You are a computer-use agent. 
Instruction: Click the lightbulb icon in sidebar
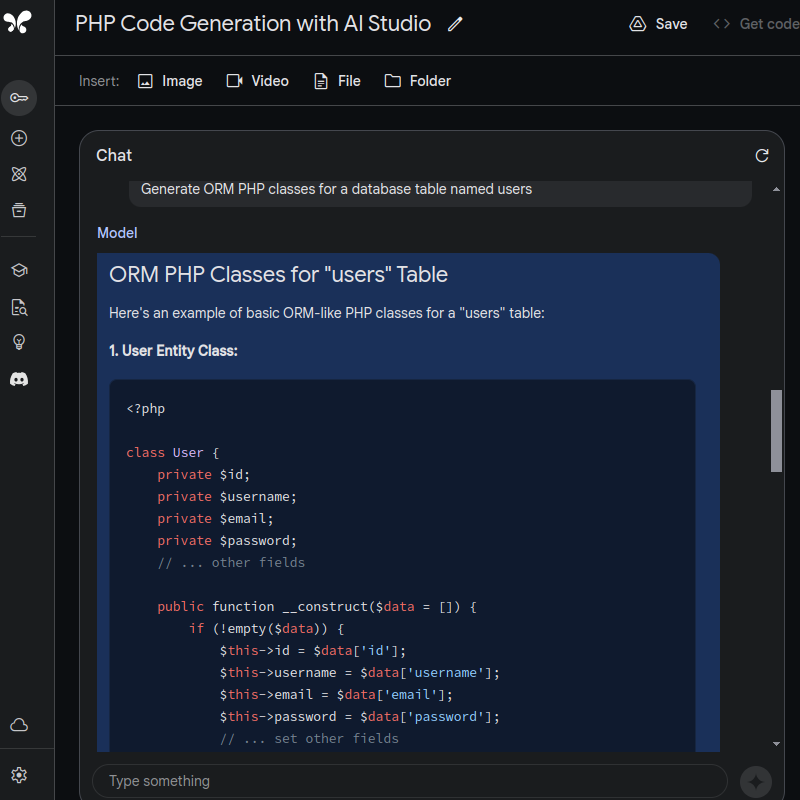(18, 343)
